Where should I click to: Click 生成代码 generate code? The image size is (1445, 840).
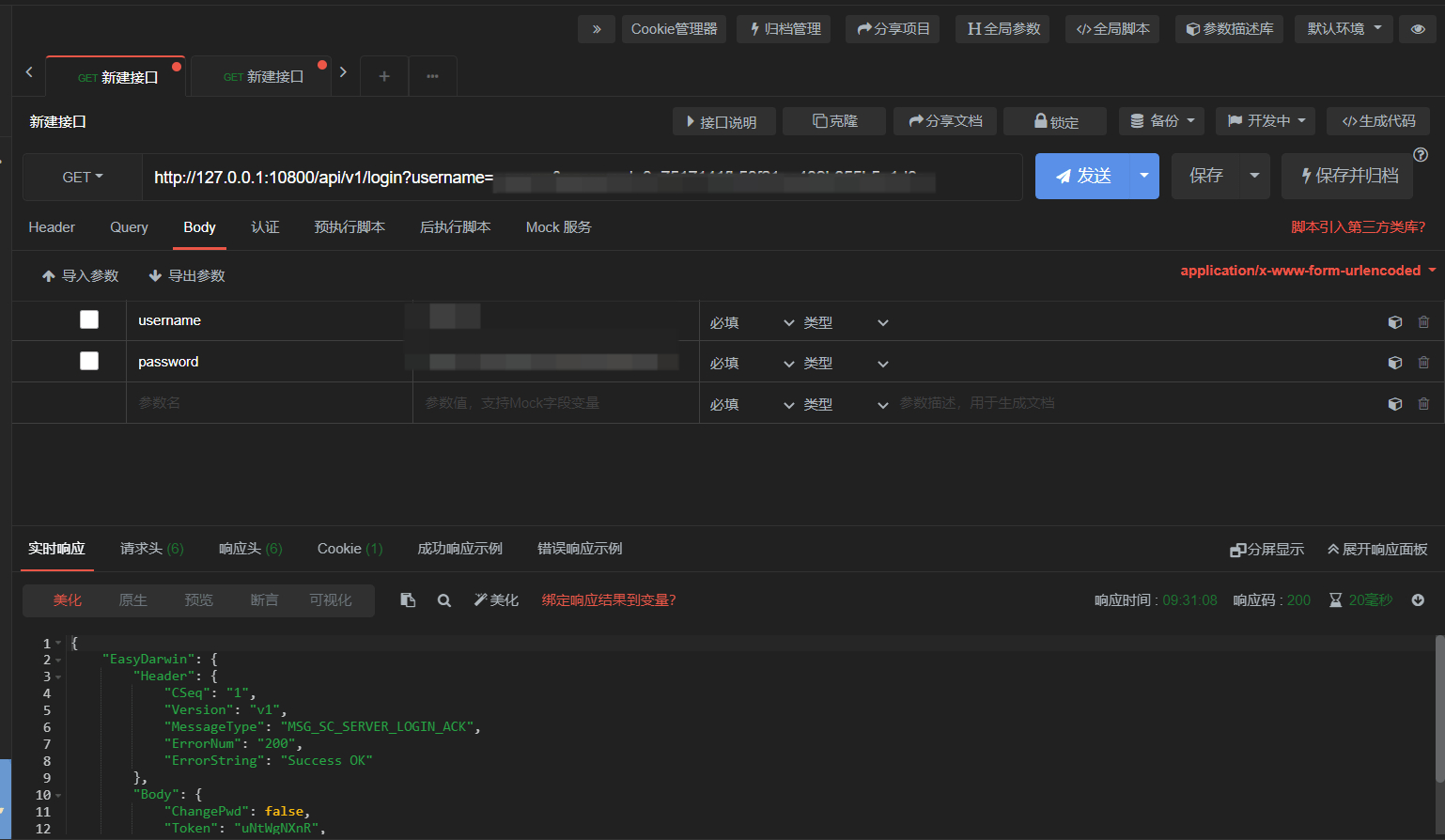pos(1378,121)
